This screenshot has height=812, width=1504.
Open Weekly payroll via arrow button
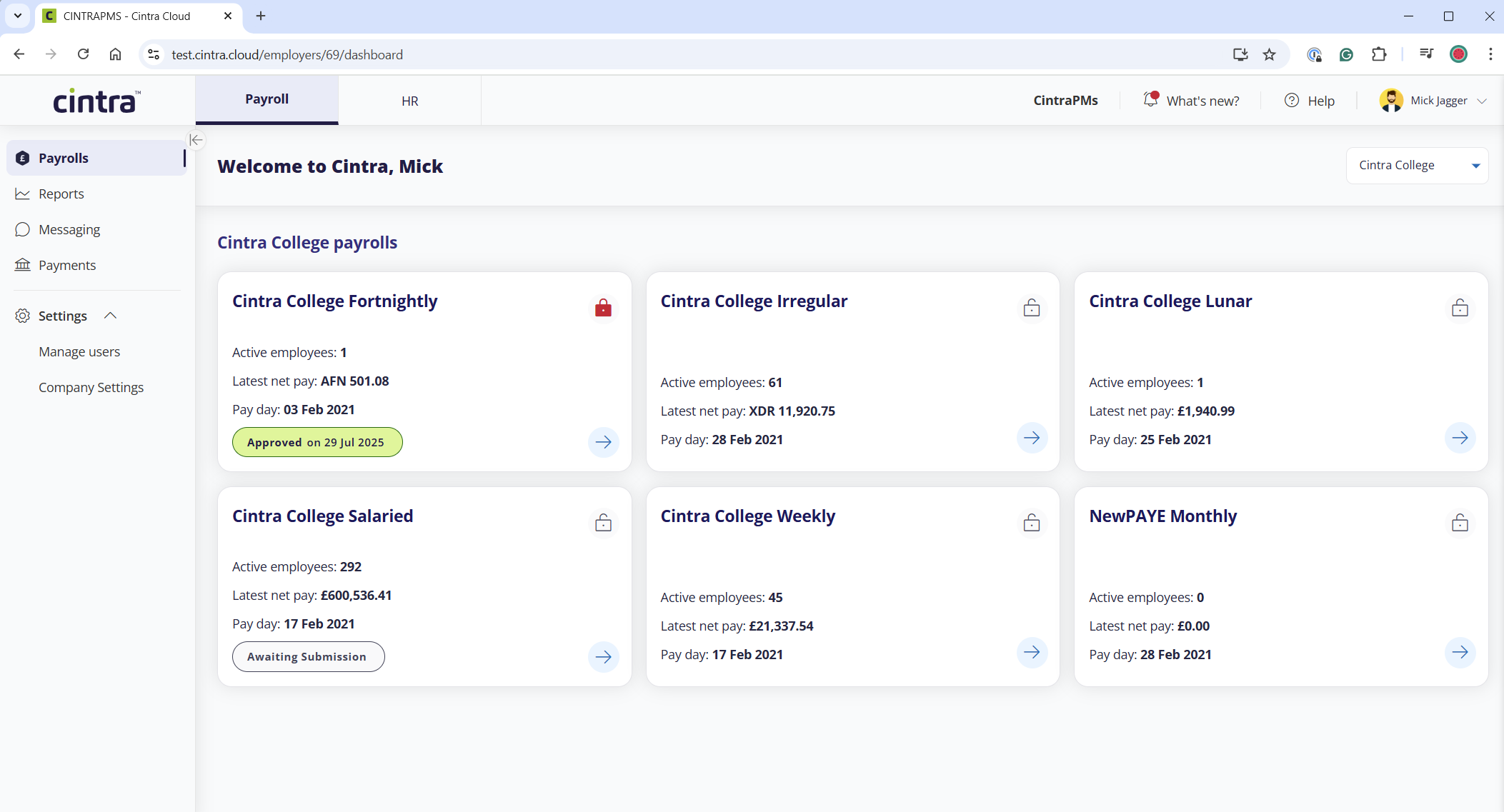1031,652
